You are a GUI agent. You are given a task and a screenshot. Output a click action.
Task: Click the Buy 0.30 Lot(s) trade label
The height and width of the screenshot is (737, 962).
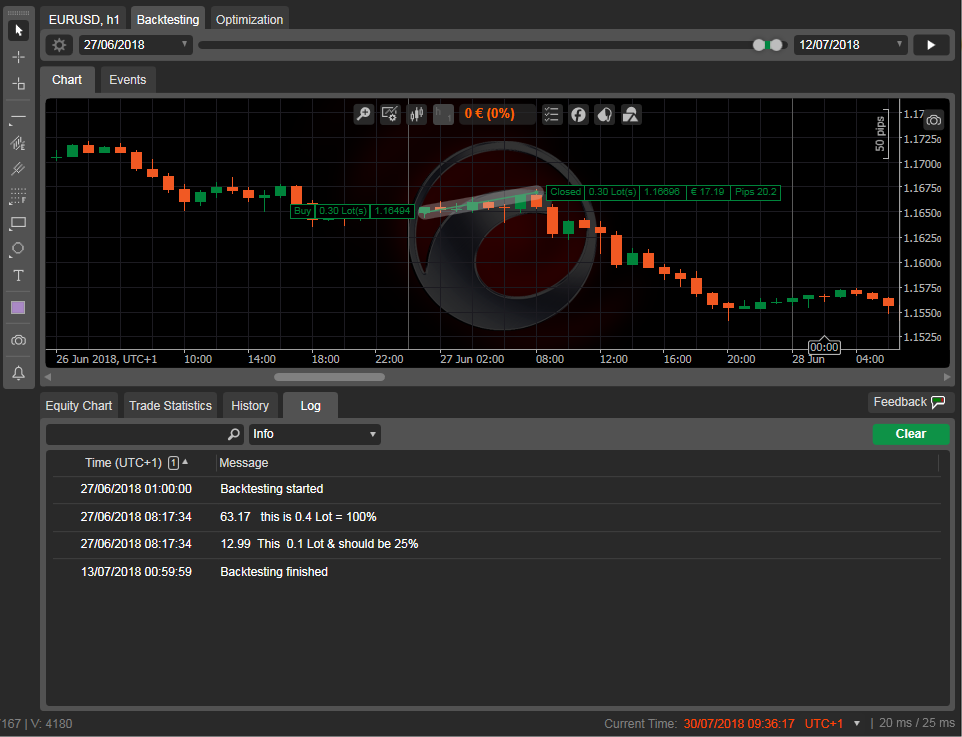coord(352,211)
